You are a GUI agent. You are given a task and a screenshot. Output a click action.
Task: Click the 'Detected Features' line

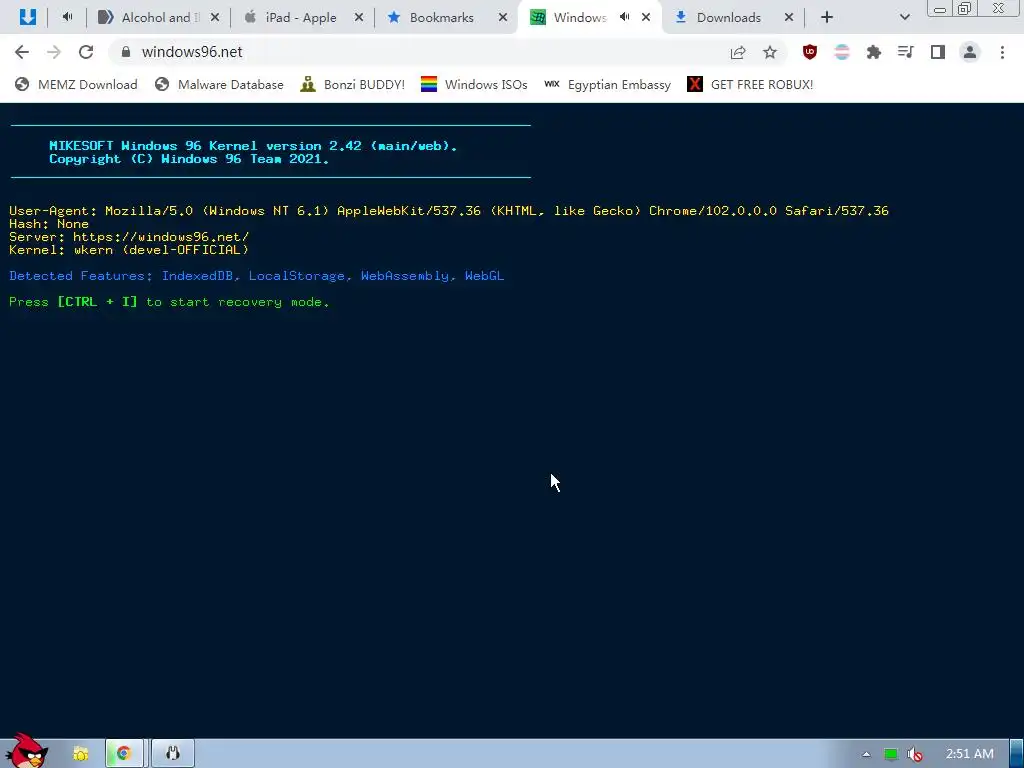click(x=257, y=276)
